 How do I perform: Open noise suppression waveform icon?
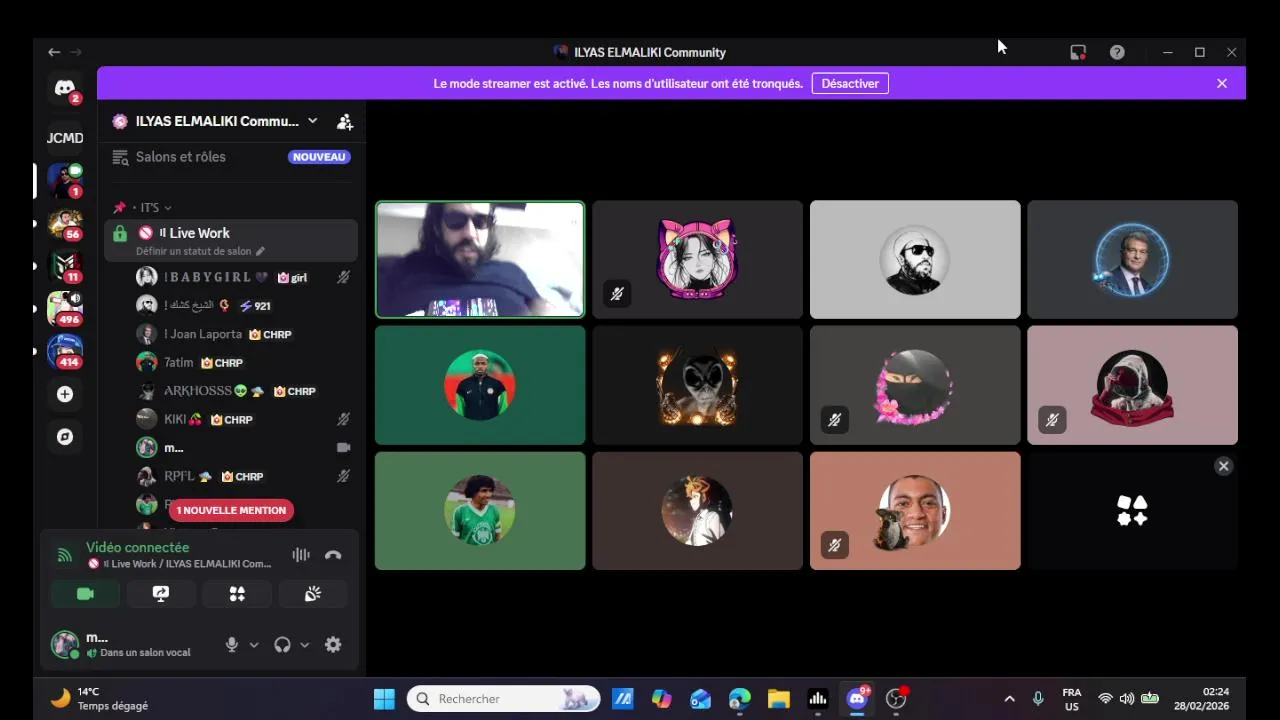(300, 555)
